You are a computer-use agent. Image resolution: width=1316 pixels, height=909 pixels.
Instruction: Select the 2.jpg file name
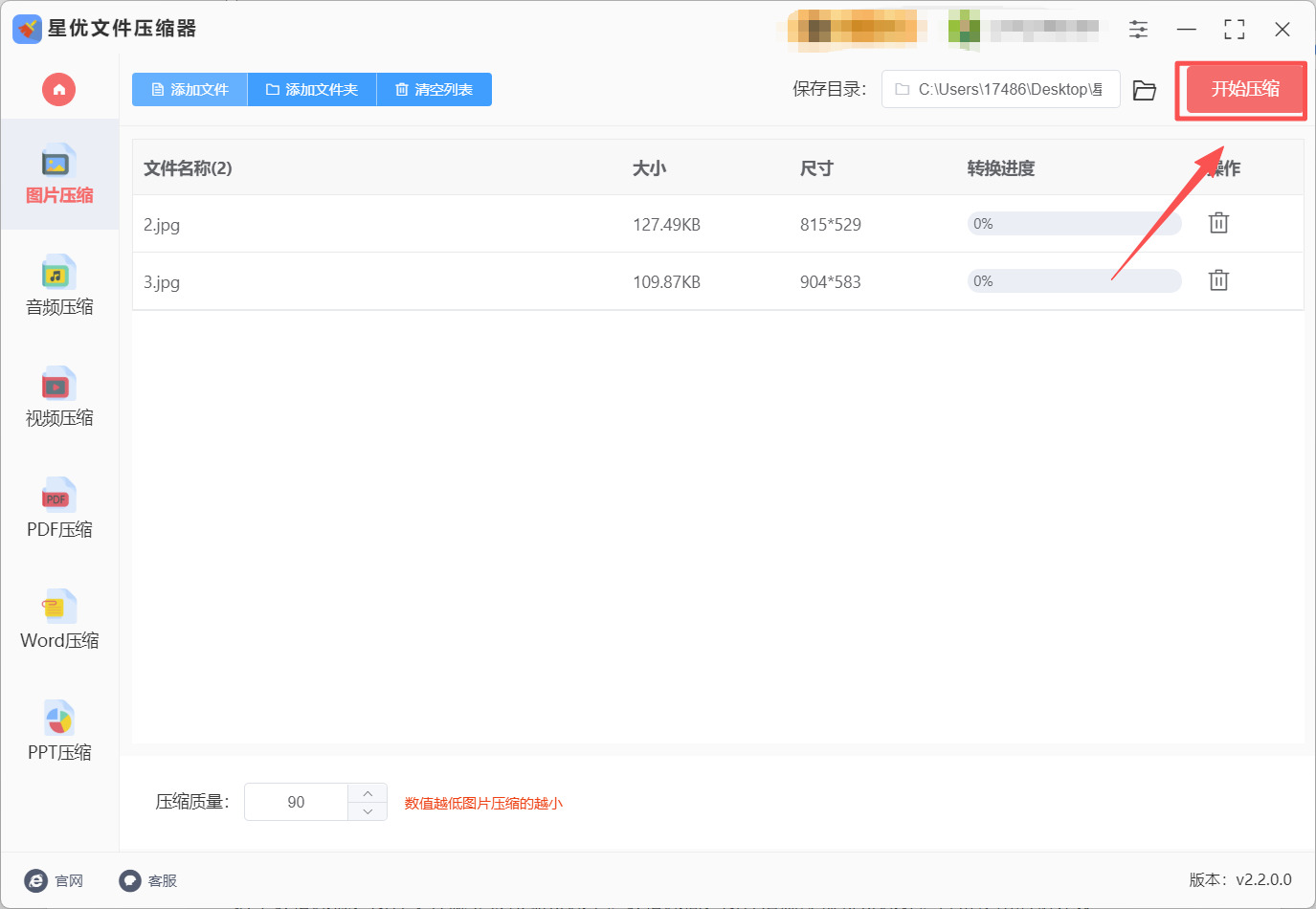pyautogui.click(x=162, y=225)
